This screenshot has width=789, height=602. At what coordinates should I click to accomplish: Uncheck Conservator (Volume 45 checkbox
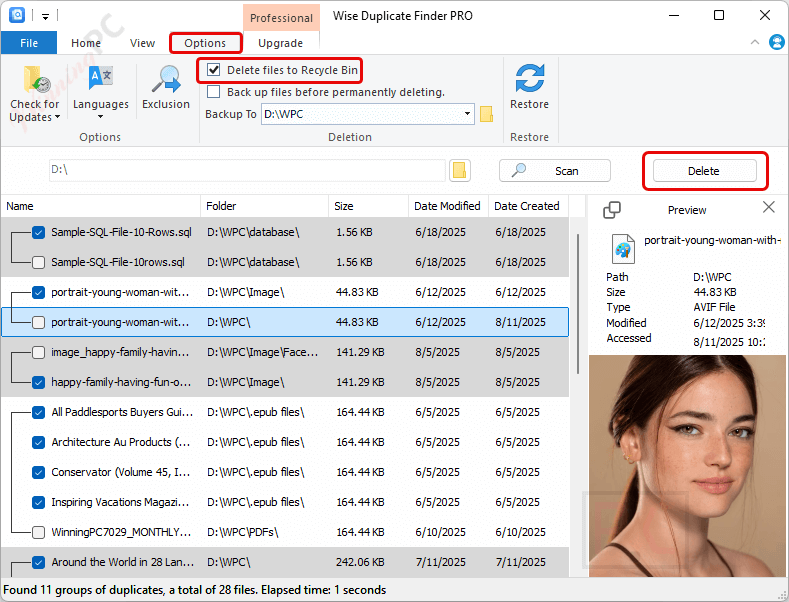pyautogui.click(x=38, y=472)
